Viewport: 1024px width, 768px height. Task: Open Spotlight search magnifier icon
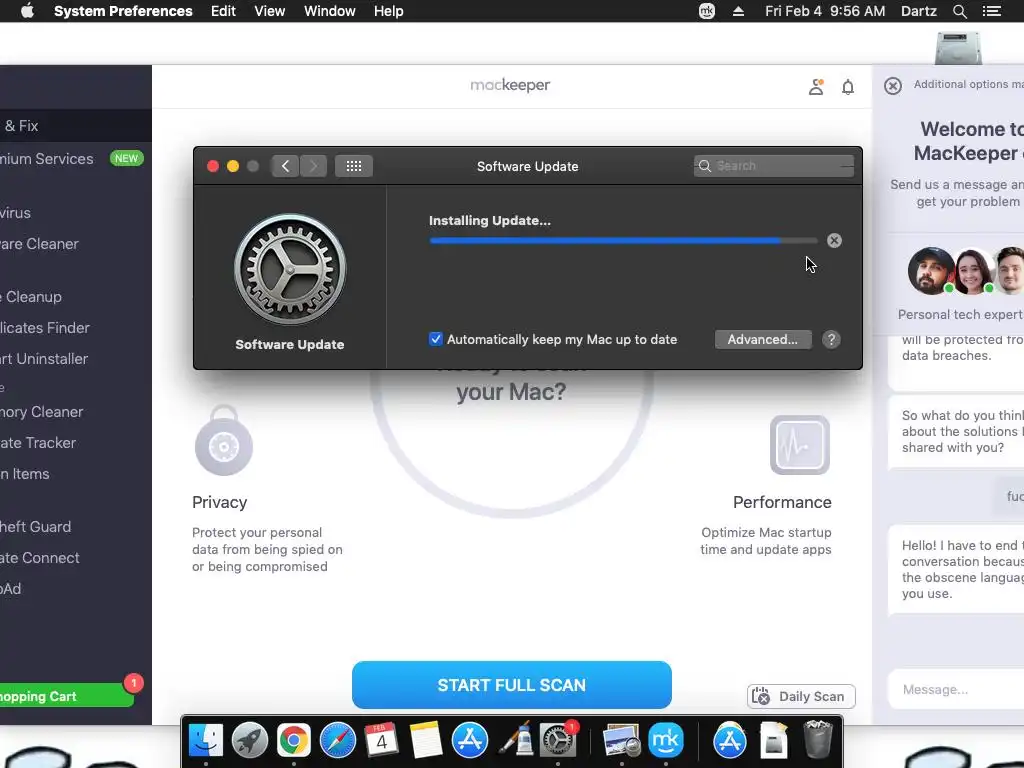coord(959,11)
